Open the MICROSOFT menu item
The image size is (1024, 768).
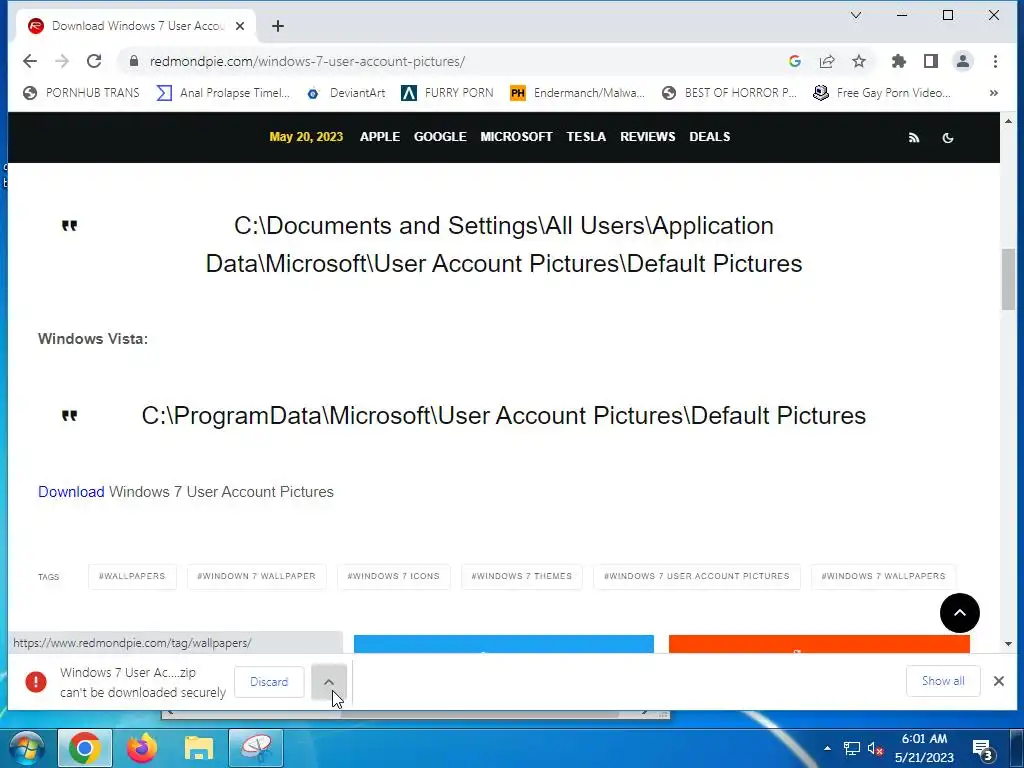point(516,136)
